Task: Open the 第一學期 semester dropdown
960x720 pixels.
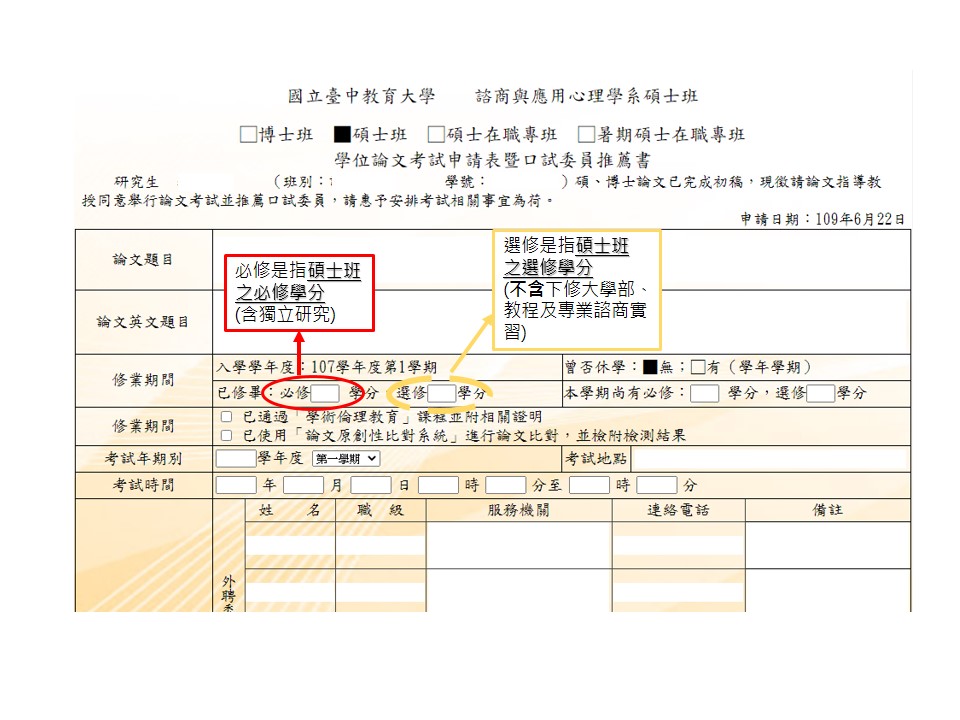Action: [346, 458]
